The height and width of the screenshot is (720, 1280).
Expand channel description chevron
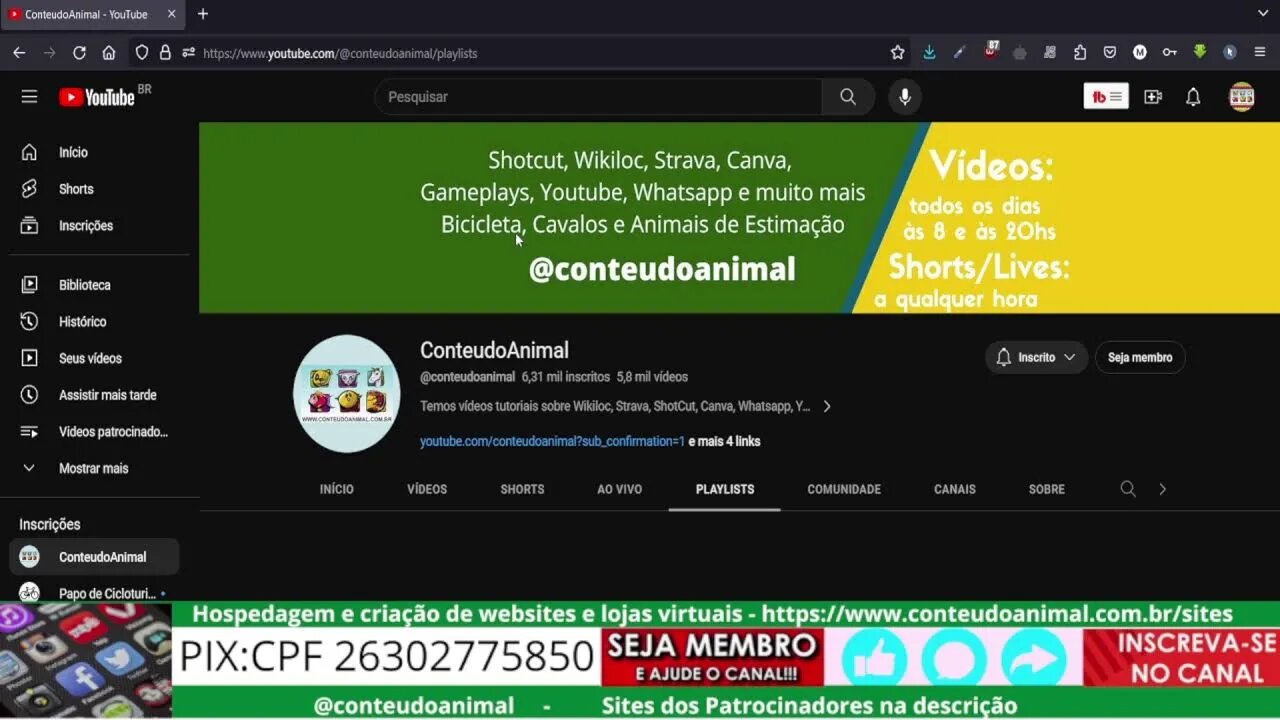pyautogui.click(x=826, y=406)
